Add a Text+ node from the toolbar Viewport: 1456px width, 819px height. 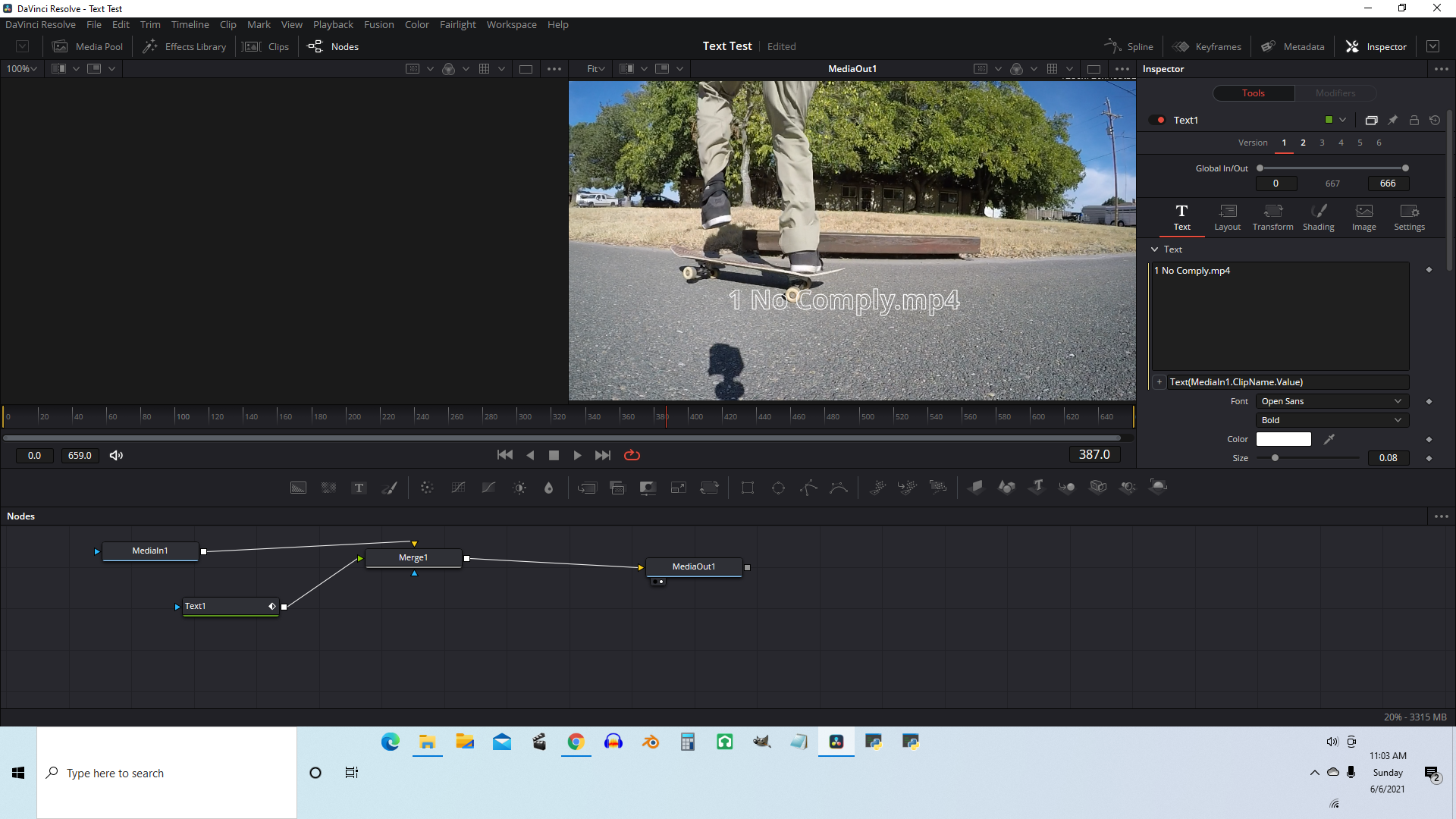click(x=359, y=488)
